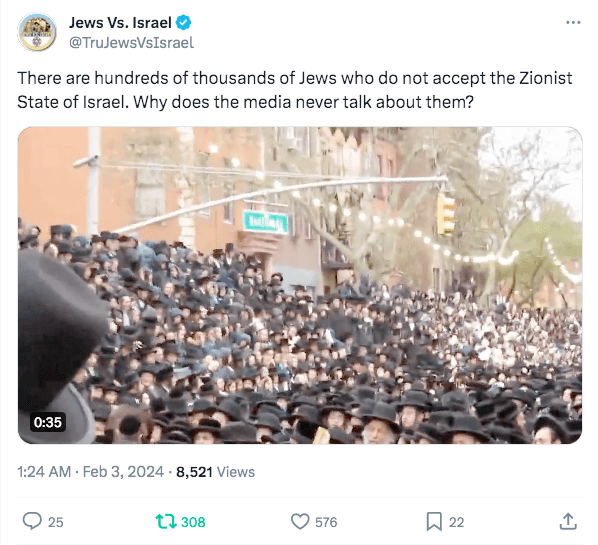Click the 308 reposts count
The width and height of the screenshot is (598, 545).
(x=193, y=522)
